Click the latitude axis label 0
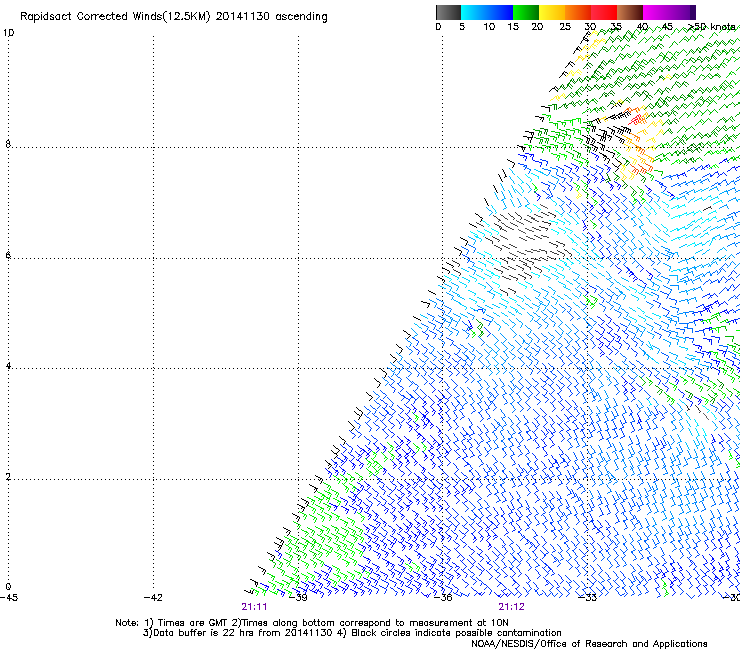Image resolution: width=740 pixels, height=650 pixels. coord(8,587)
